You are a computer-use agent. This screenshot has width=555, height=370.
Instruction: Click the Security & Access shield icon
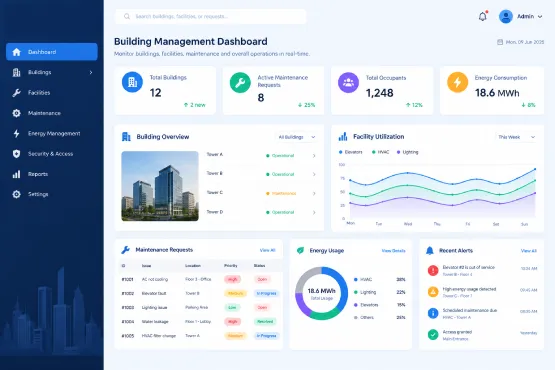coord(16,154)
